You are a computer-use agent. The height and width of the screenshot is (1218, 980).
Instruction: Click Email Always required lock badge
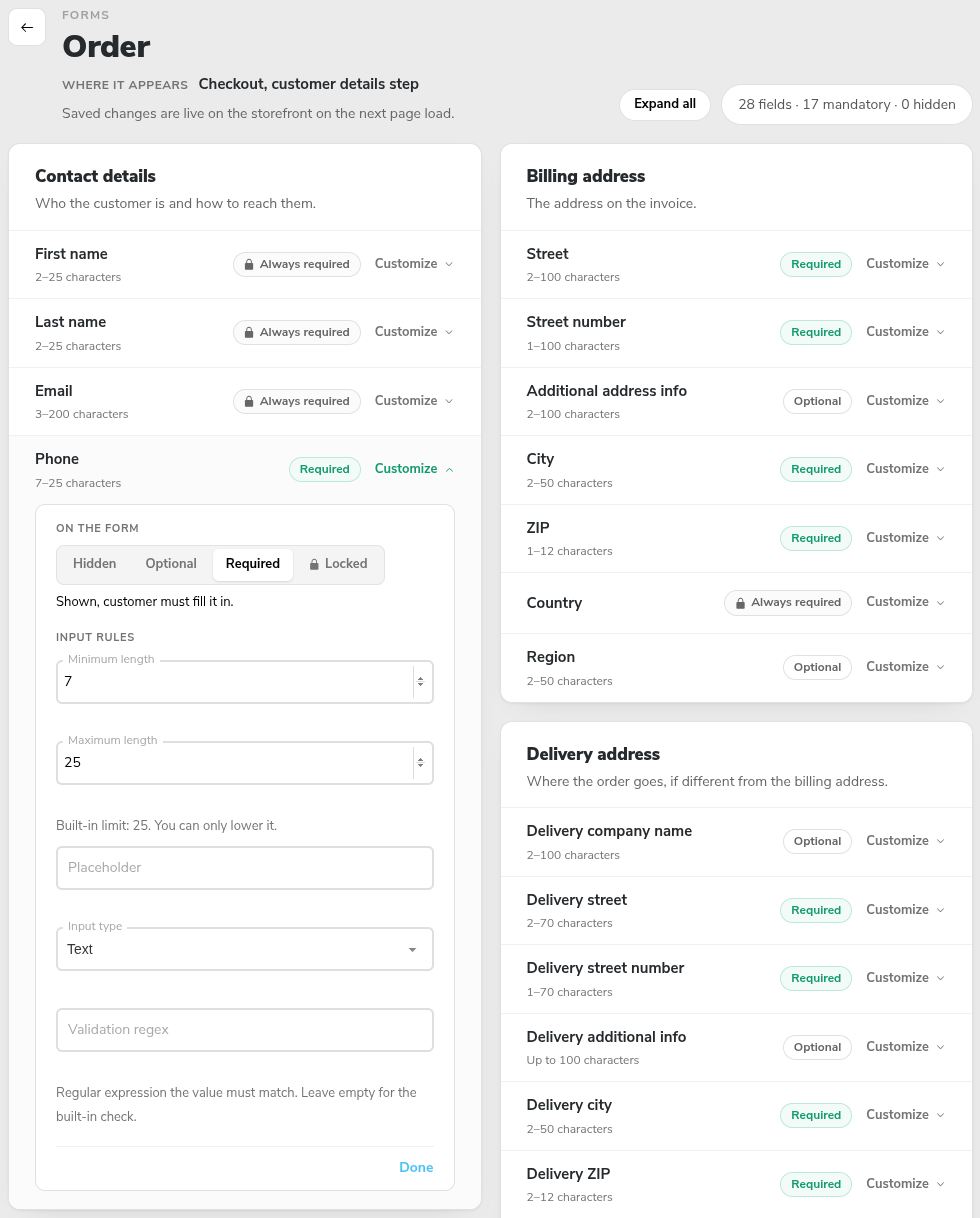(297, 401)
